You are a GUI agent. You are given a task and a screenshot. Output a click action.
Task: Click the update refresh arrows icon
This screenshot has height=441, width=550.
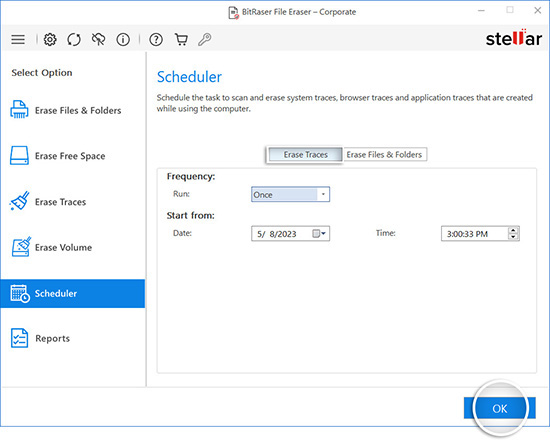pos(74,39)
